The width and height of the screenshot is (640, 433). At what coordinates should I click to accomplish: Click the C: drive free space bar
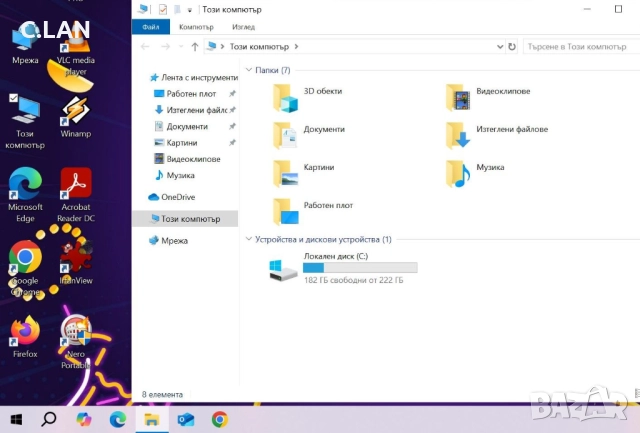coord(360,268)
